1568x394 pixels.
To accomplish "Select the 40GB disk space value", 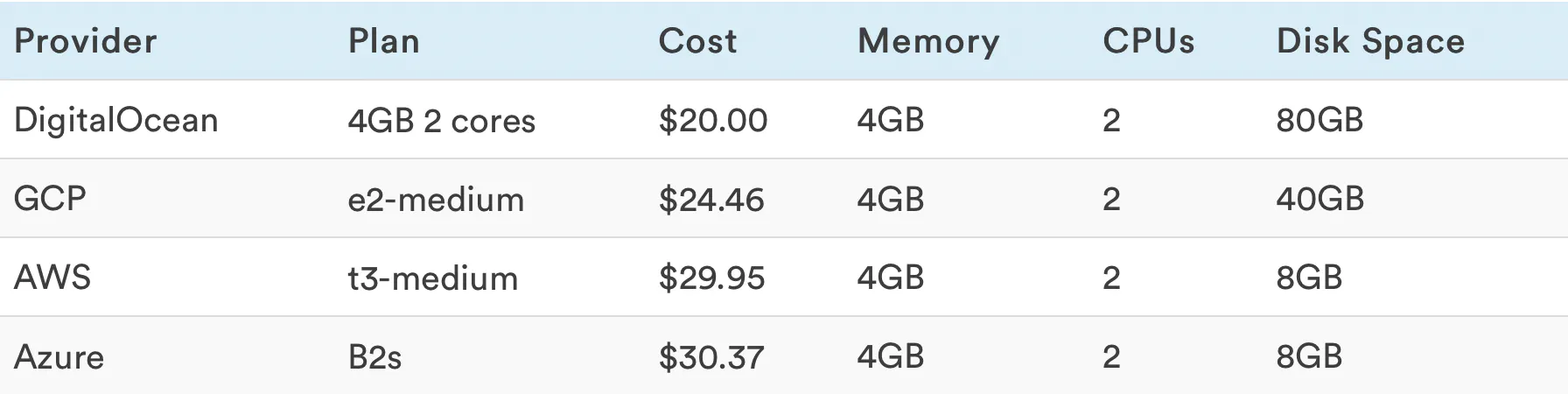I will (1319, 200).
